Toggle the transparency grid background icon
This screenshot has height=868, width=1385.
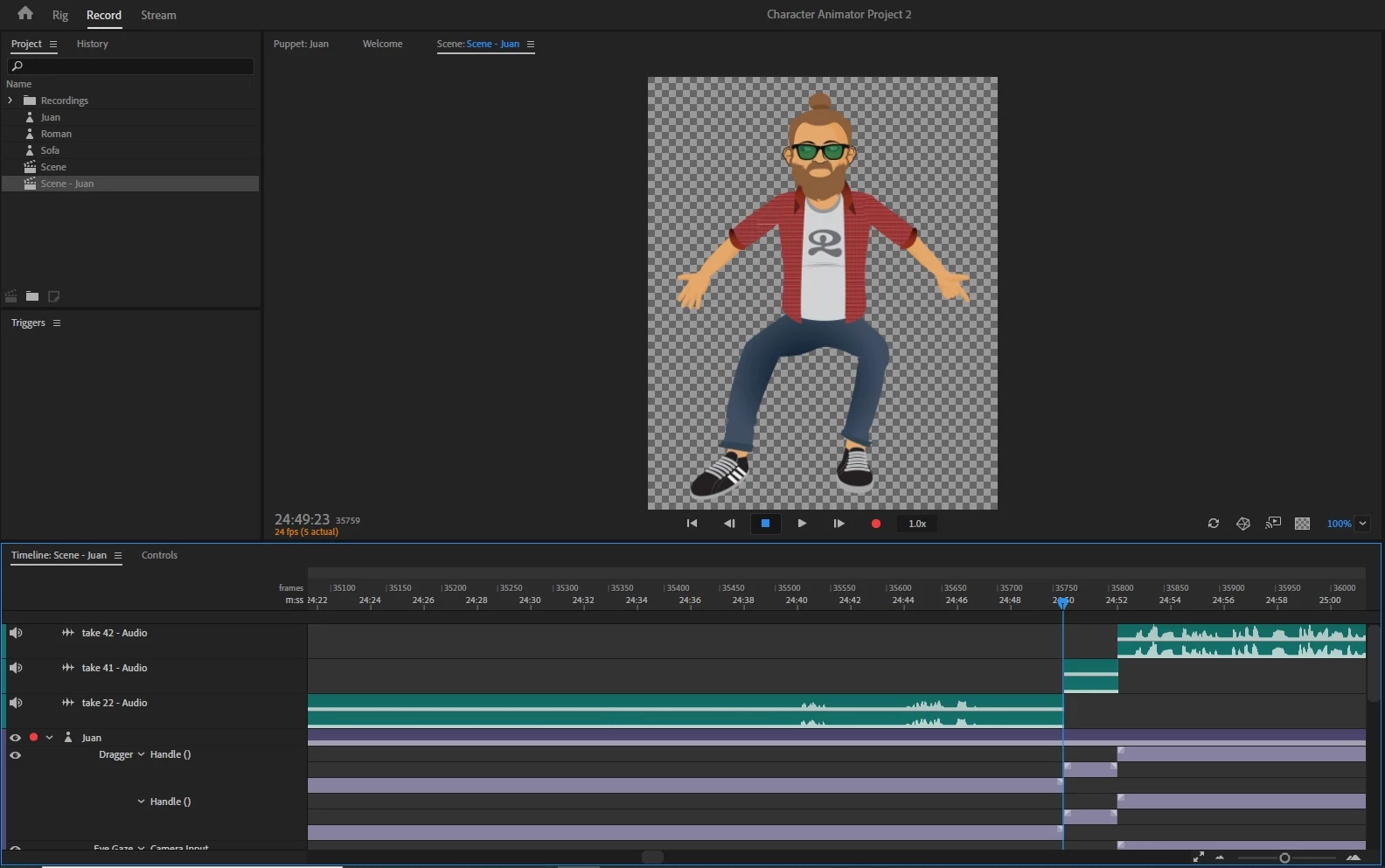(x=1302, y=524)
